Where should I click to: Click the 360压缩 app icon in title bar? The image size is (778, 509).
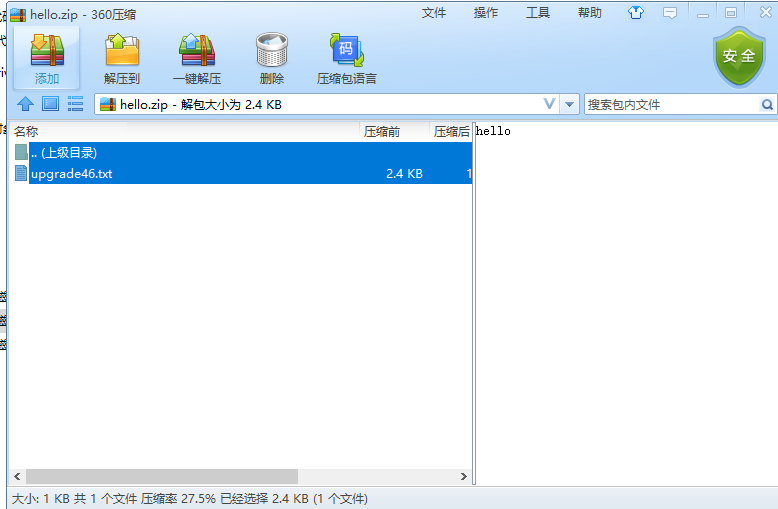[18, 14]
